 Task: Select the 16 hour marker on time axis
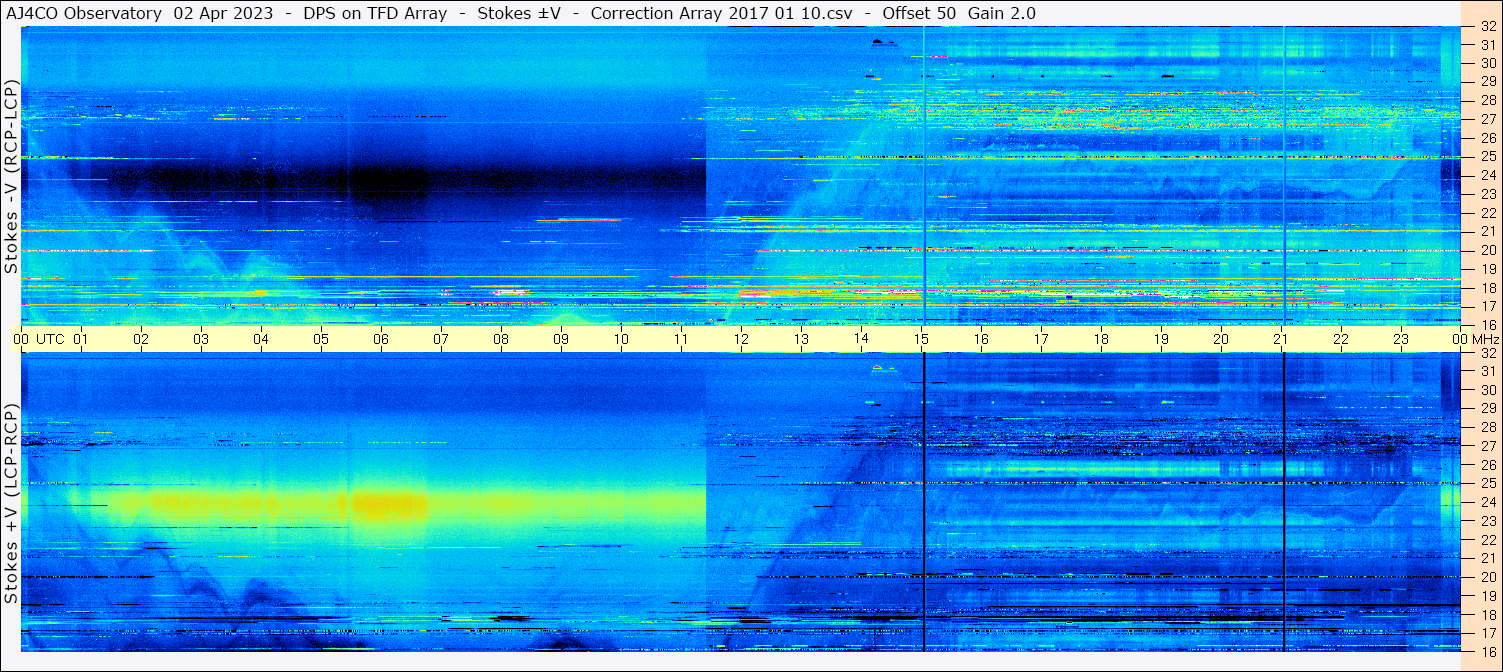[981, 339]
